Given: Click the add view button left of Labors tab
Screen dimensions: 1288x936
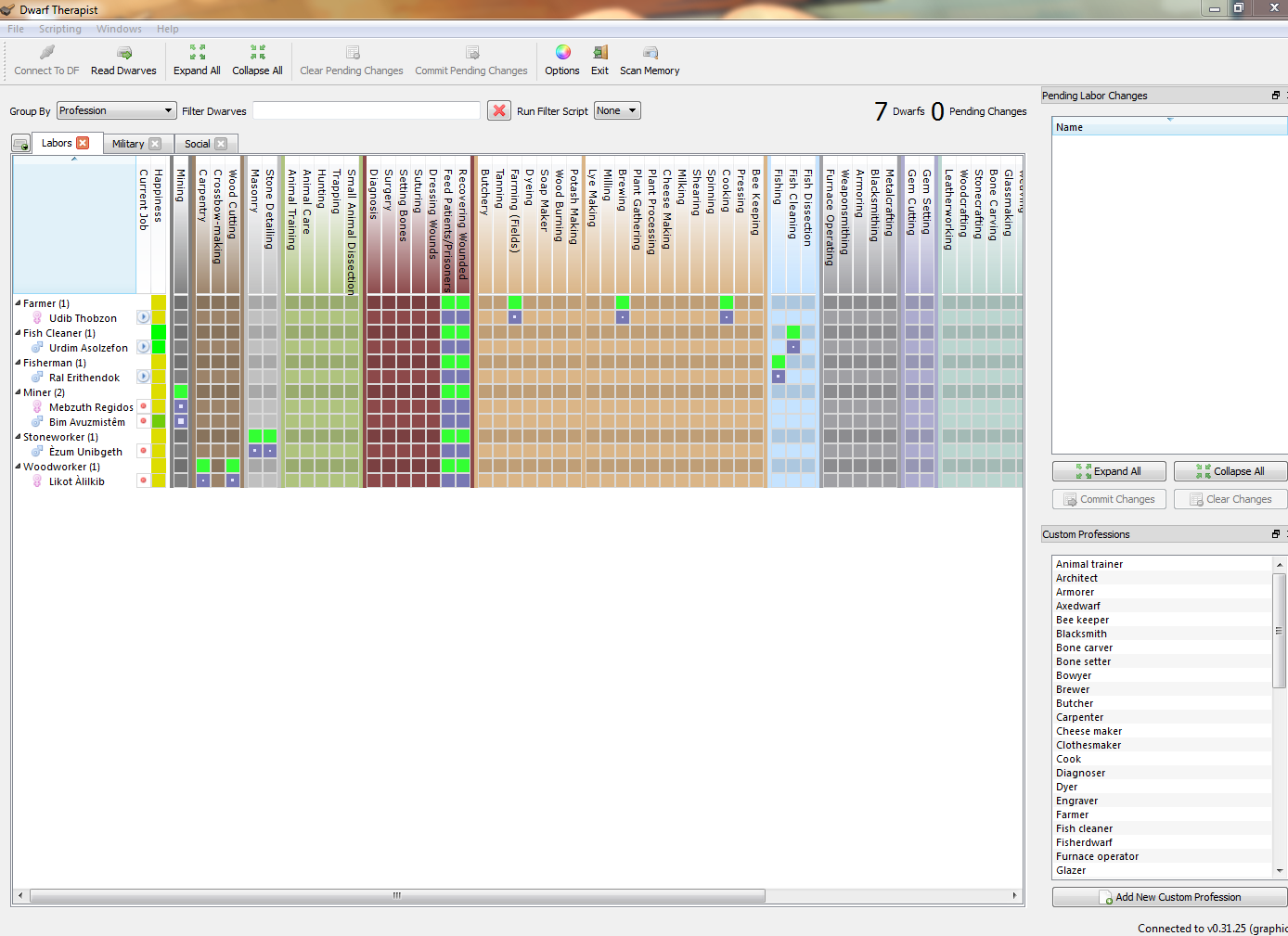Looking at the screenshot, I should (x=20, y=145).
